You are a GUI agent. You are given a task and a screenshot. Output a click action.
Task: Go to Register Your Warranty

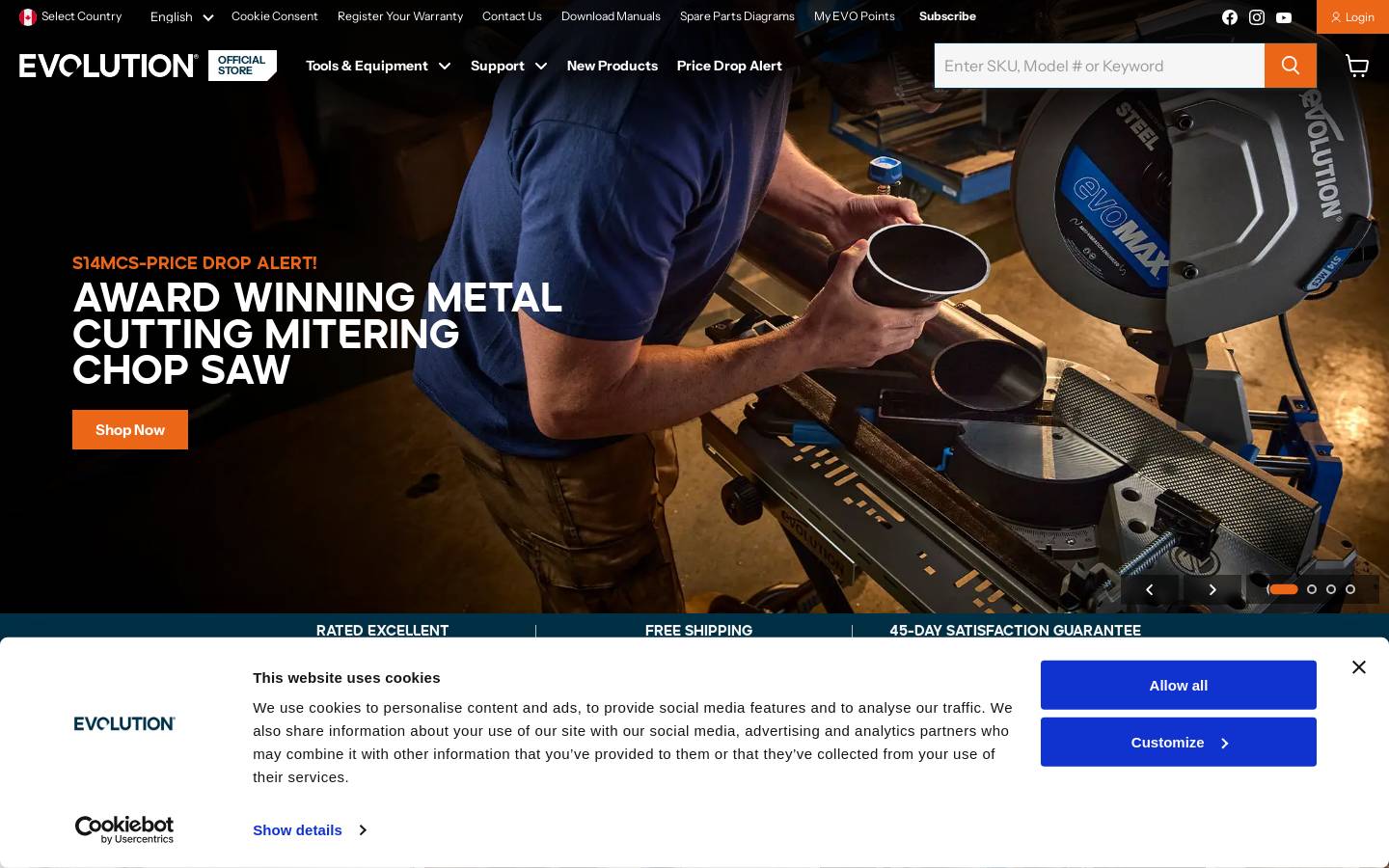400,16
